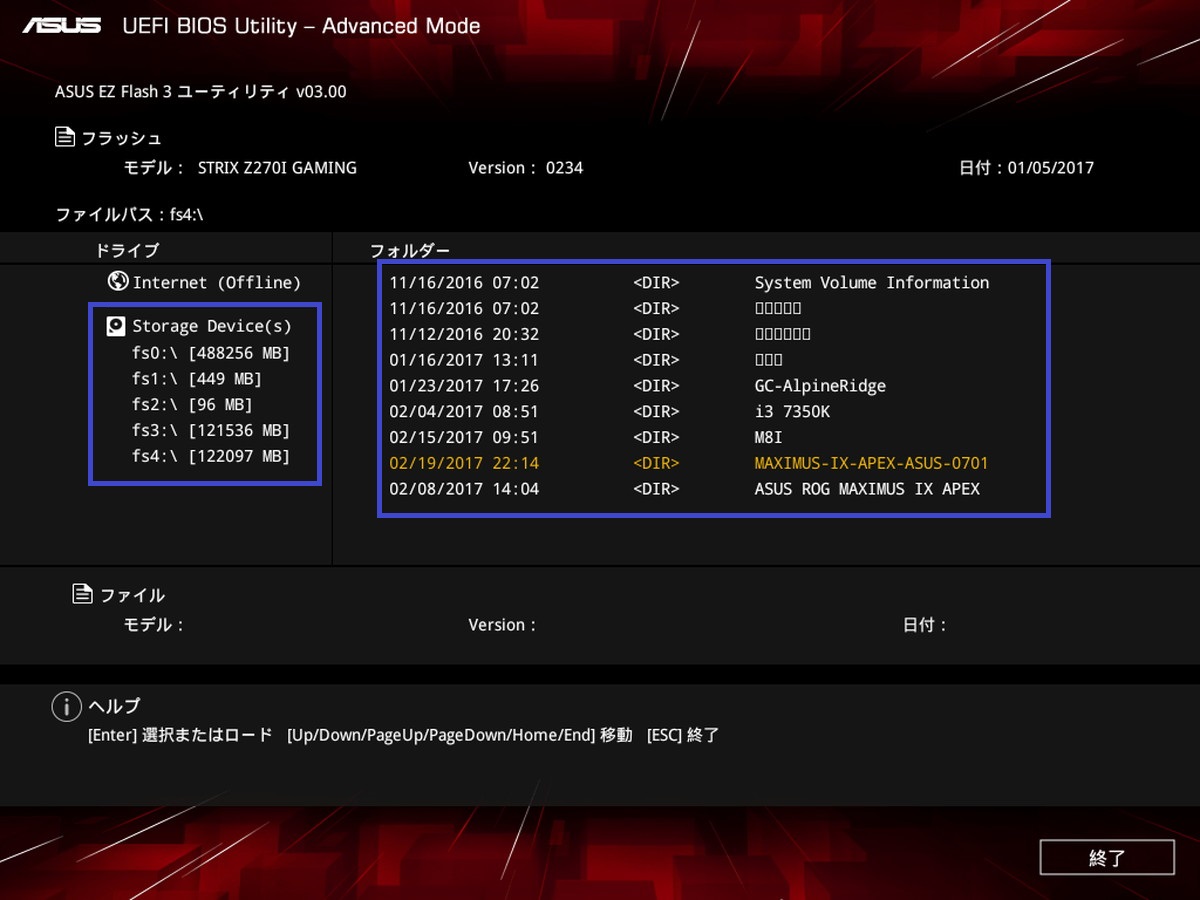Click the model STRIX Z270I GAMING text
The image size is (1200, 900).
(278, 168)
